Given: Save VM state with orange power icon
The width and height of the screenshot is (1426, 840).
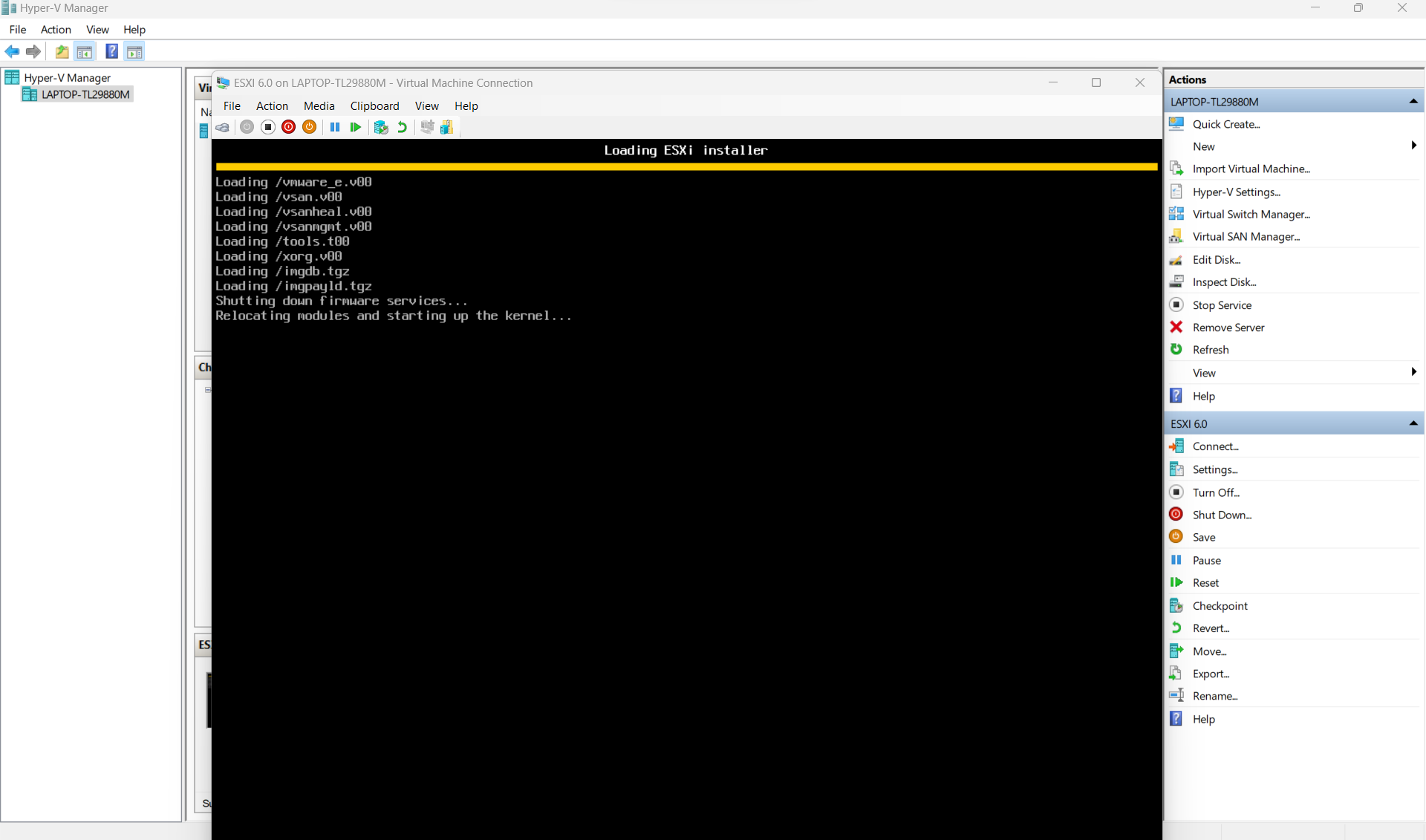Looking at the screenshot, I should pos(310,127).
